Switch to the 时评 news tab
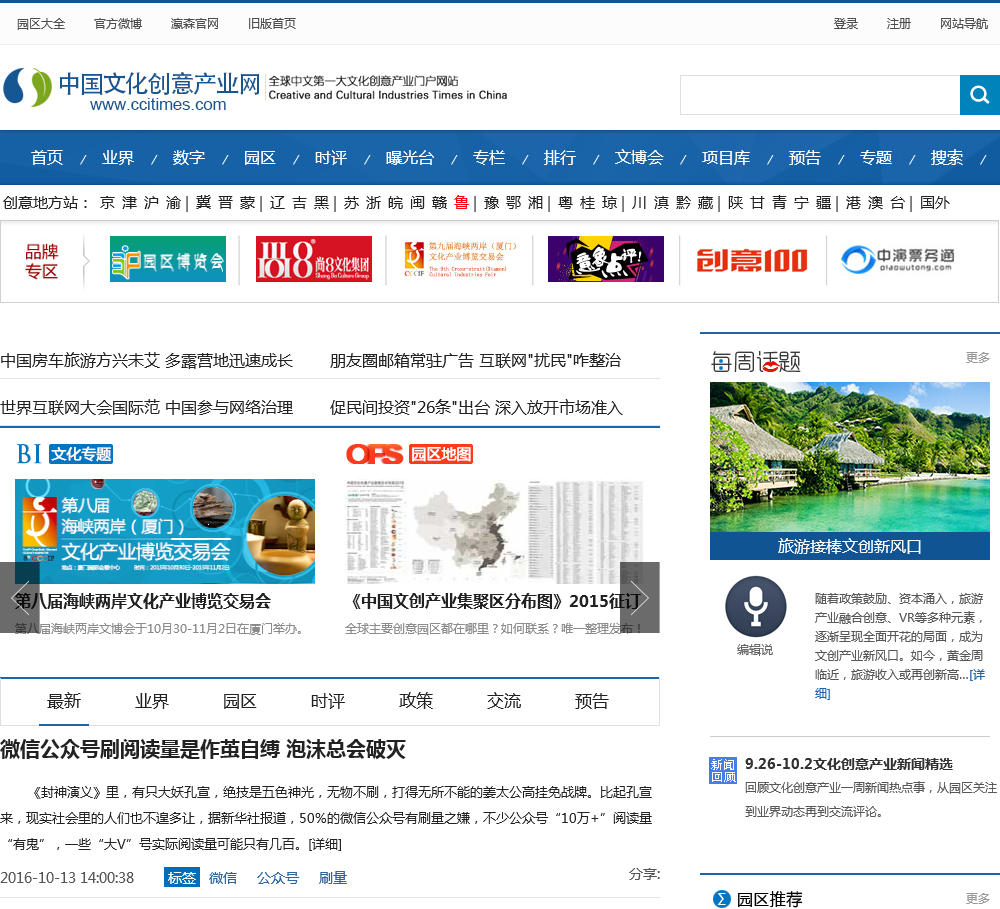 tap(328, 702)
